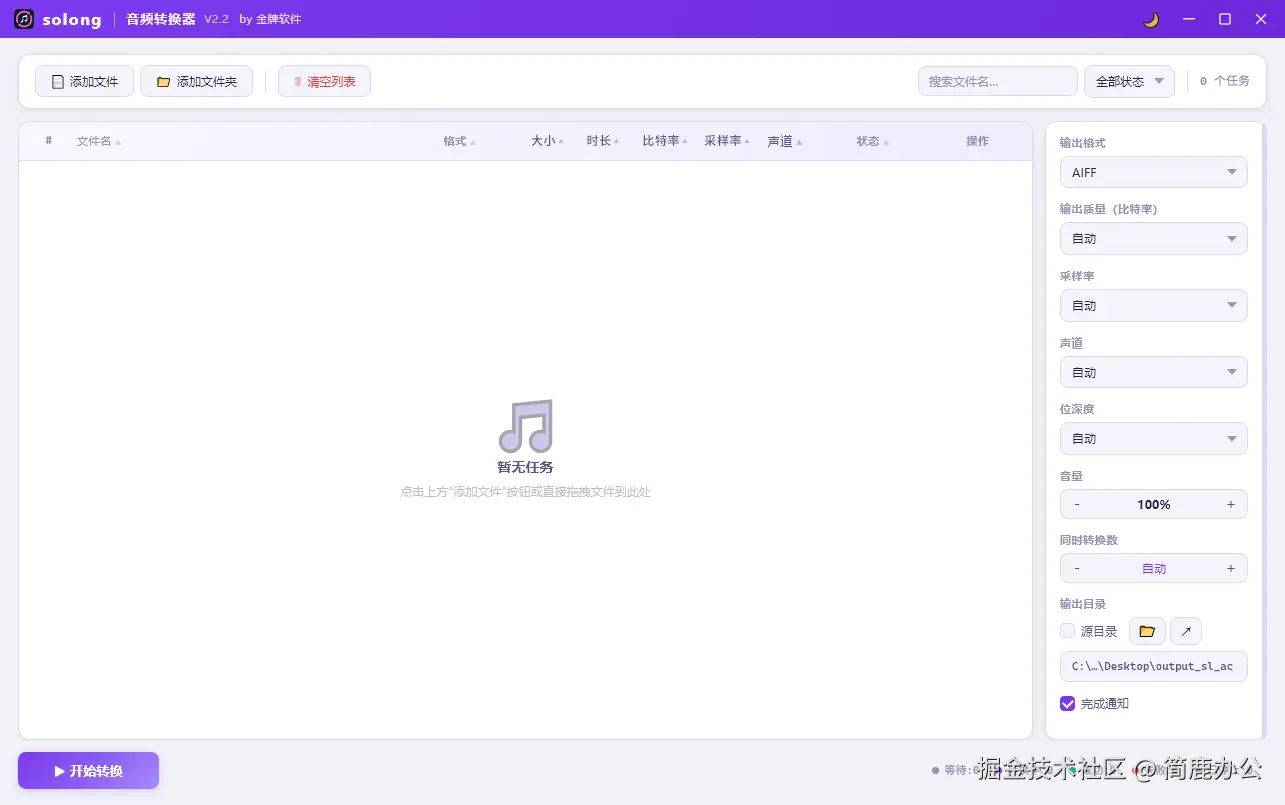Open the 位深度 bit depth dropdown
This screenshot has height=805, width=1285.
click(1152, 438)
